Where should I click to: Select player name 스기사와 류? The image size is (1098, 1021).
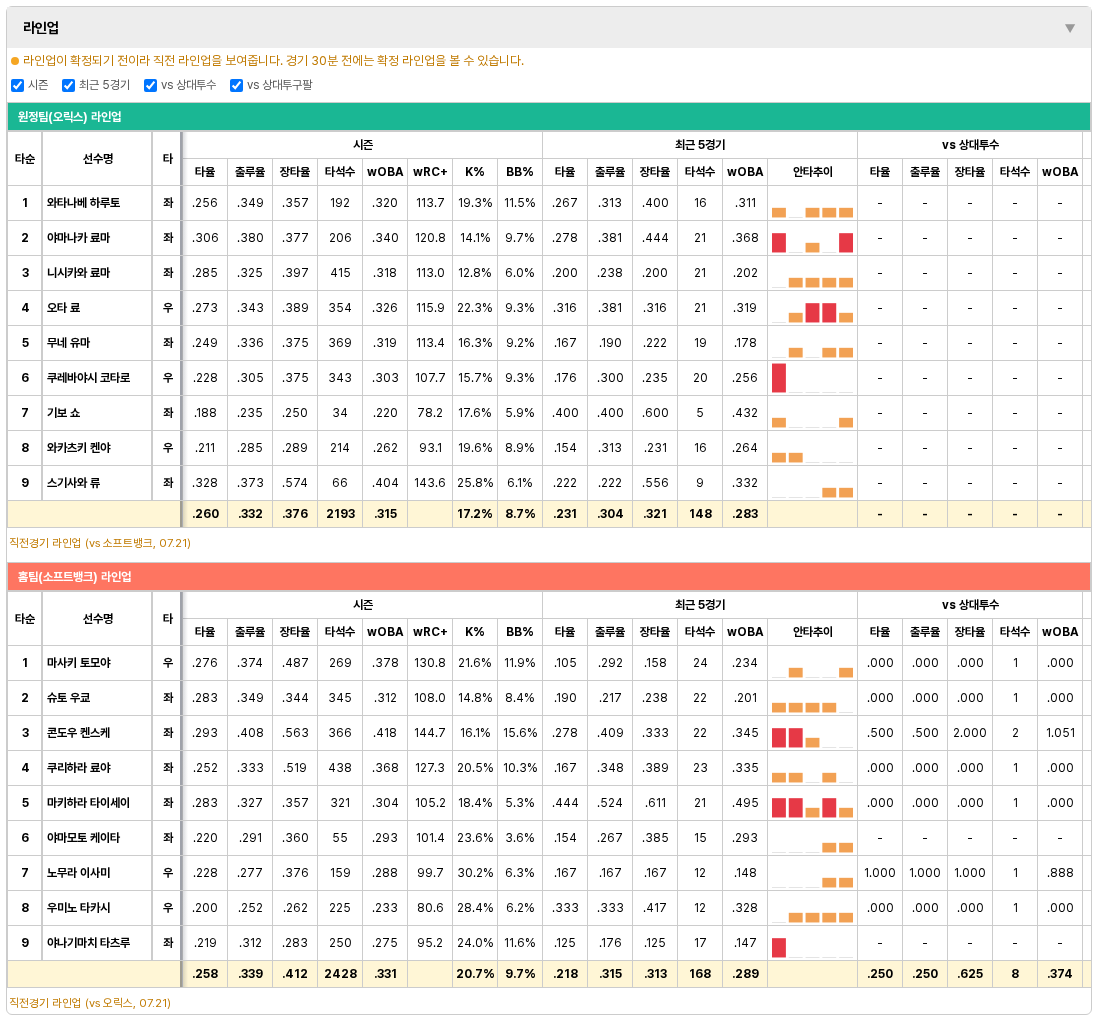click(x=74, y=482)
